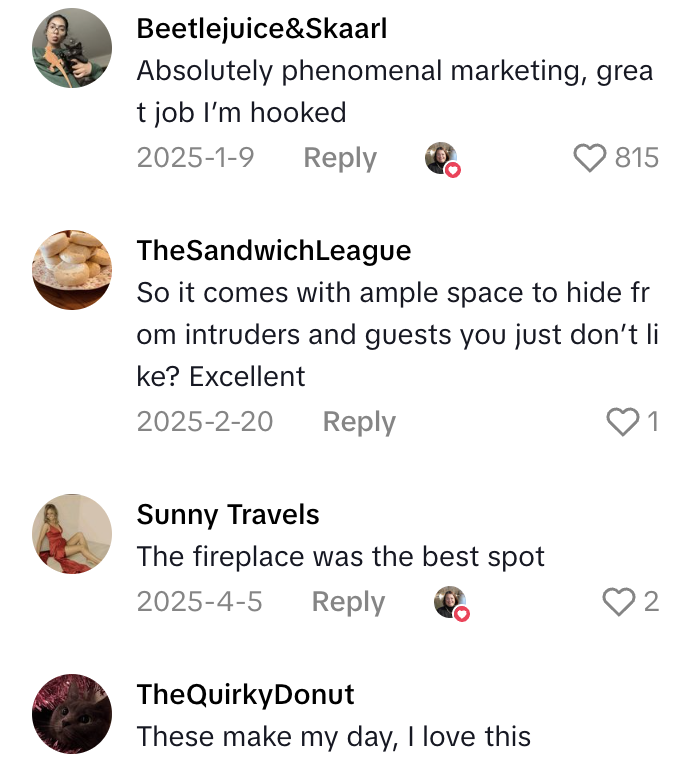Tap comment text "The fireplace was the best spot"
This screenshot has height=764, width=700.
[341, 557]
